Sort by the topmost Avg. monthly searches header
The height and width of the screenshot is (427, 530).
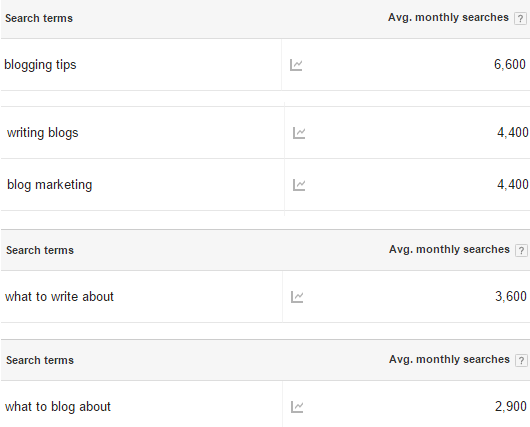(448, 17)
